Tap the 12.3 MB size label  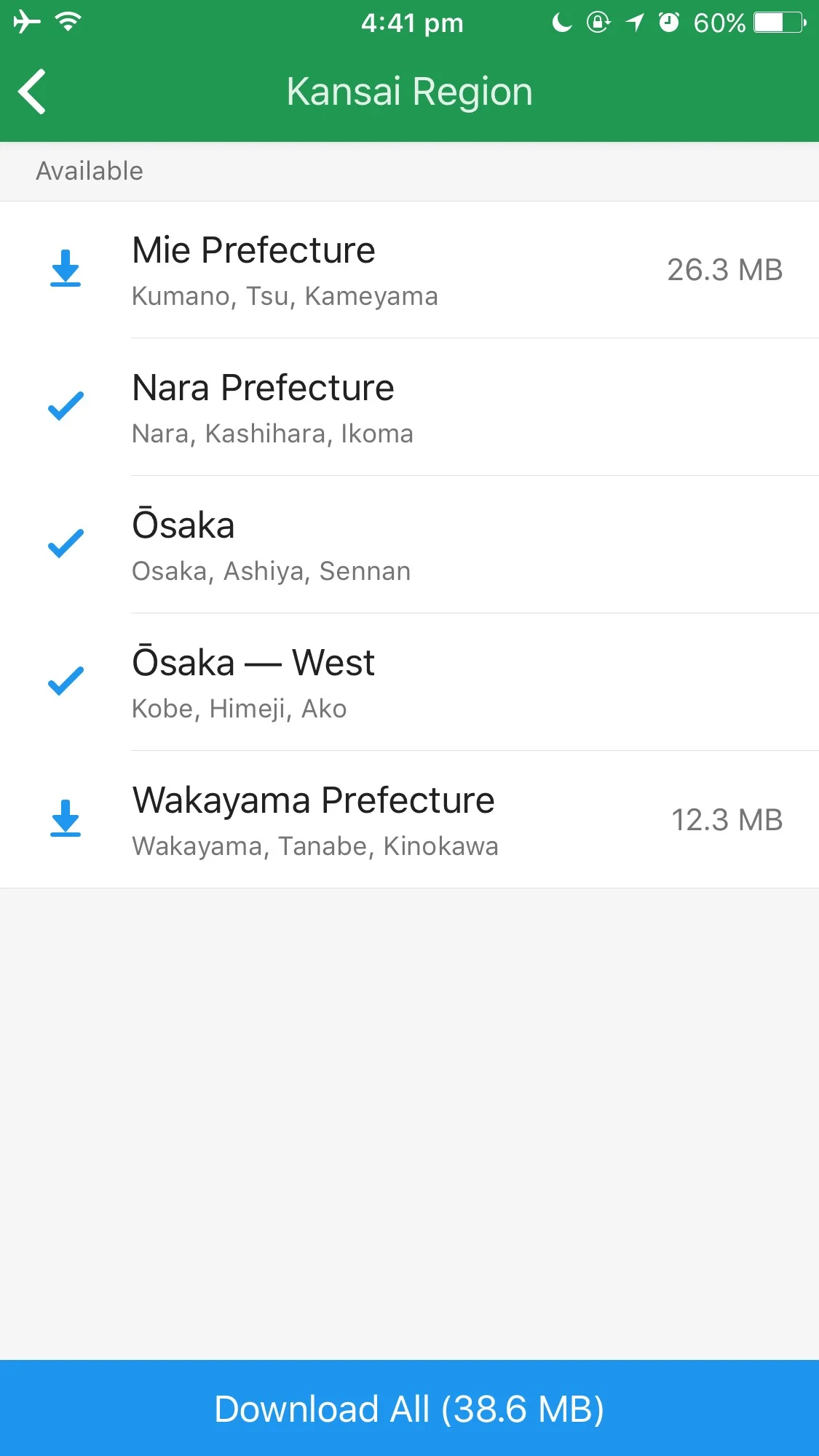pos(727,820)
